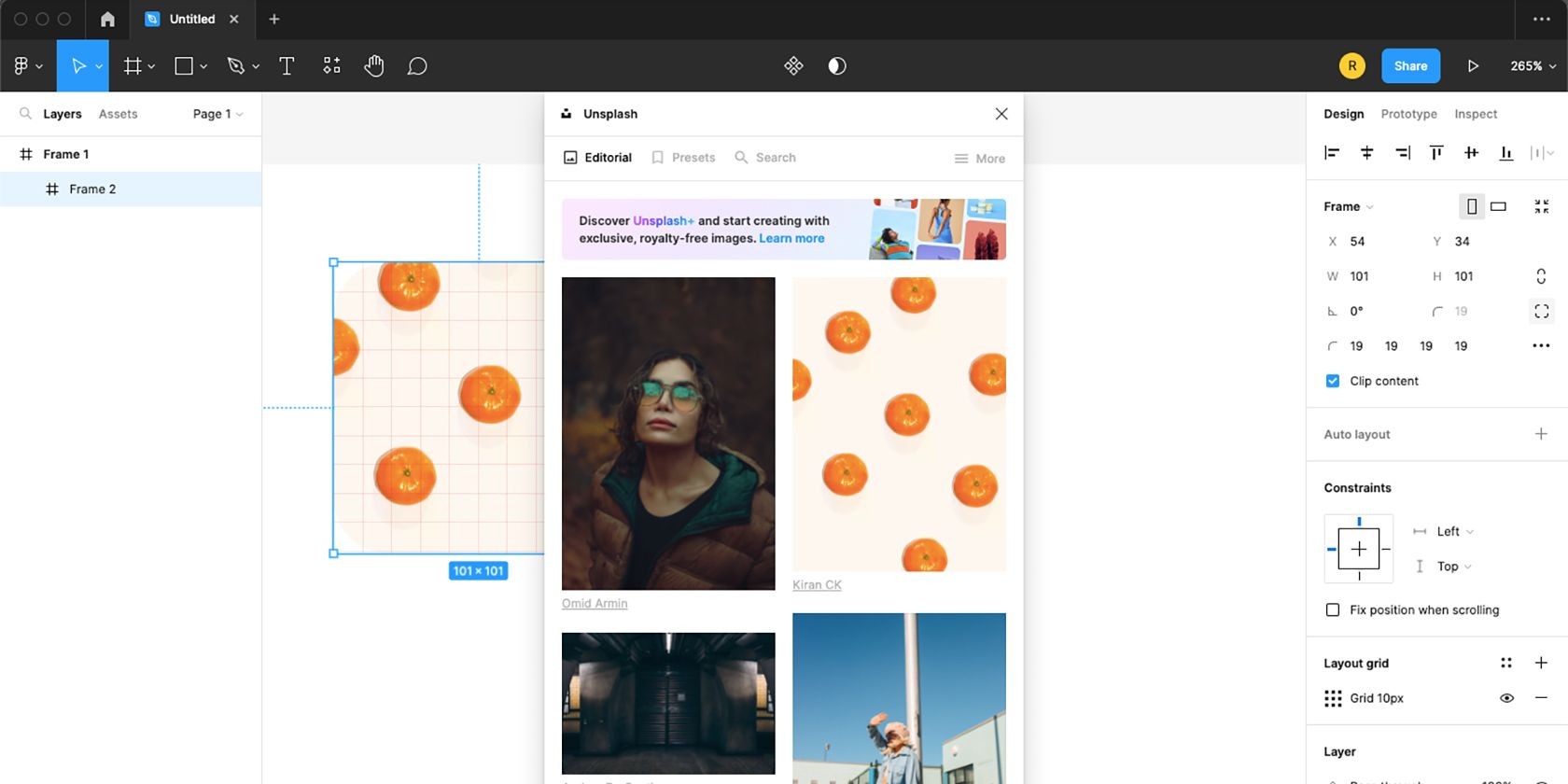Toggle Clip content checkbox
This screenshot has height=784, width=1568.
click(1332, 381)
